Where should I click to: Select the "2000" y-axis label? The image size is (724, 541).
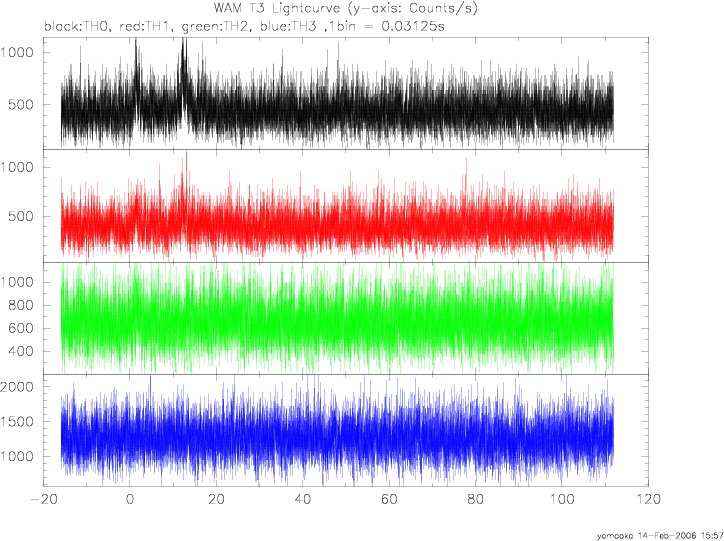point(17,387)
